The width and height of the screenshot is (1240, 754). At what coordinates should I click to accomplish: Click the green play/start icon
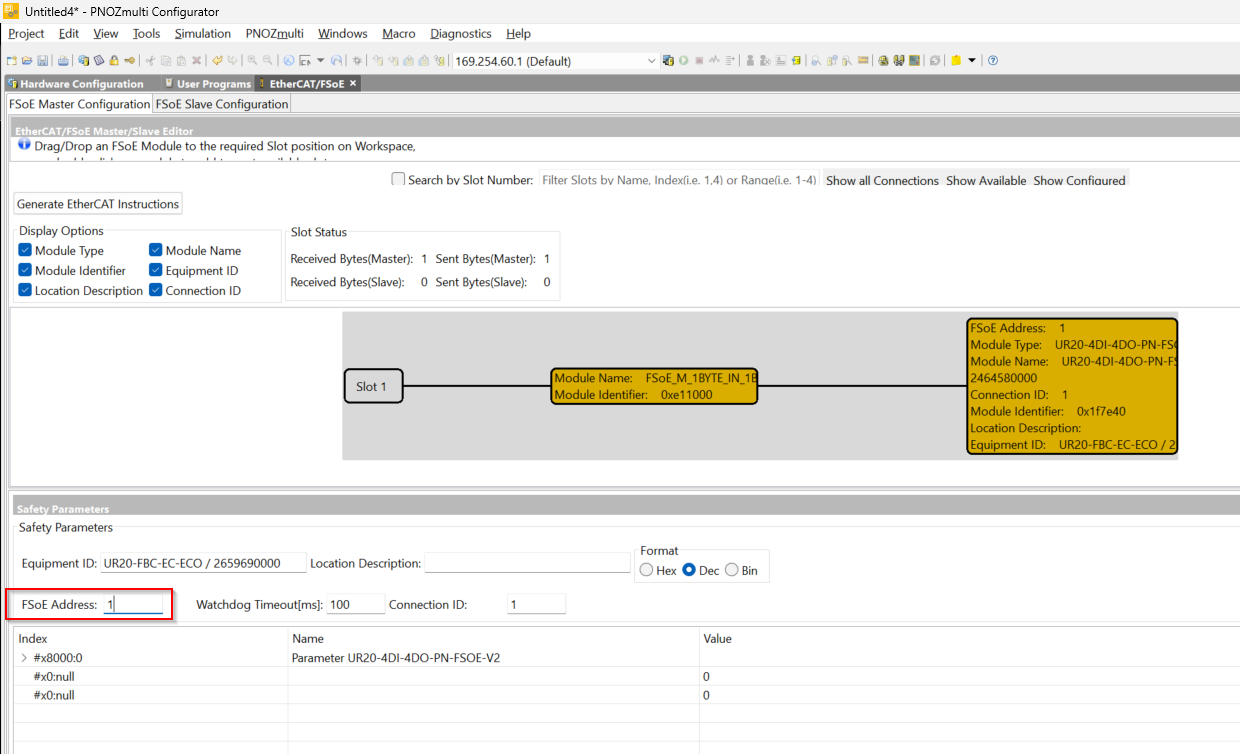(684, 60)
